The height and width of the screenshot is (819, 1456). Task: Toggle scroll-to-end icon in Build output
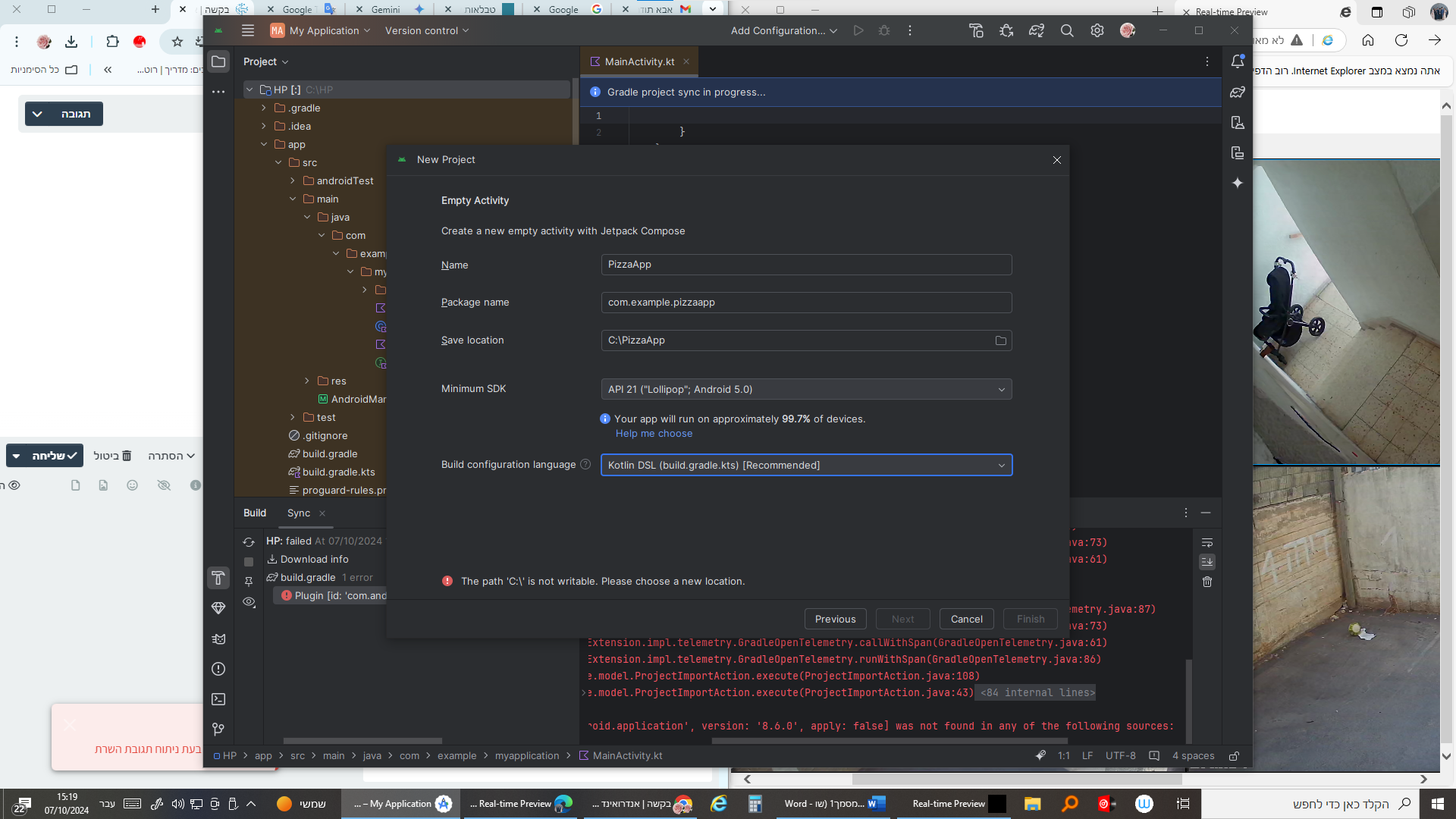pos(1207,562)
